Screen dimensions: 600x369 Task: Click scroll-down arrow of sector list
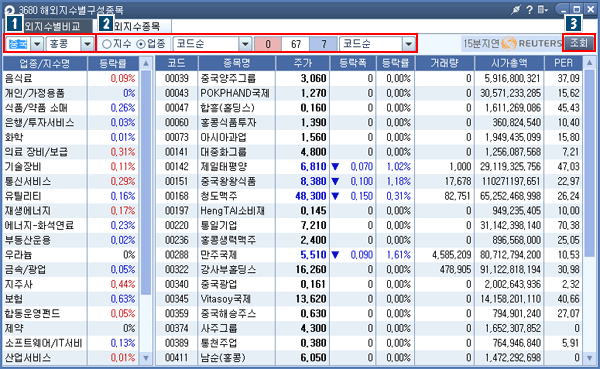click(x=146, y=358)
